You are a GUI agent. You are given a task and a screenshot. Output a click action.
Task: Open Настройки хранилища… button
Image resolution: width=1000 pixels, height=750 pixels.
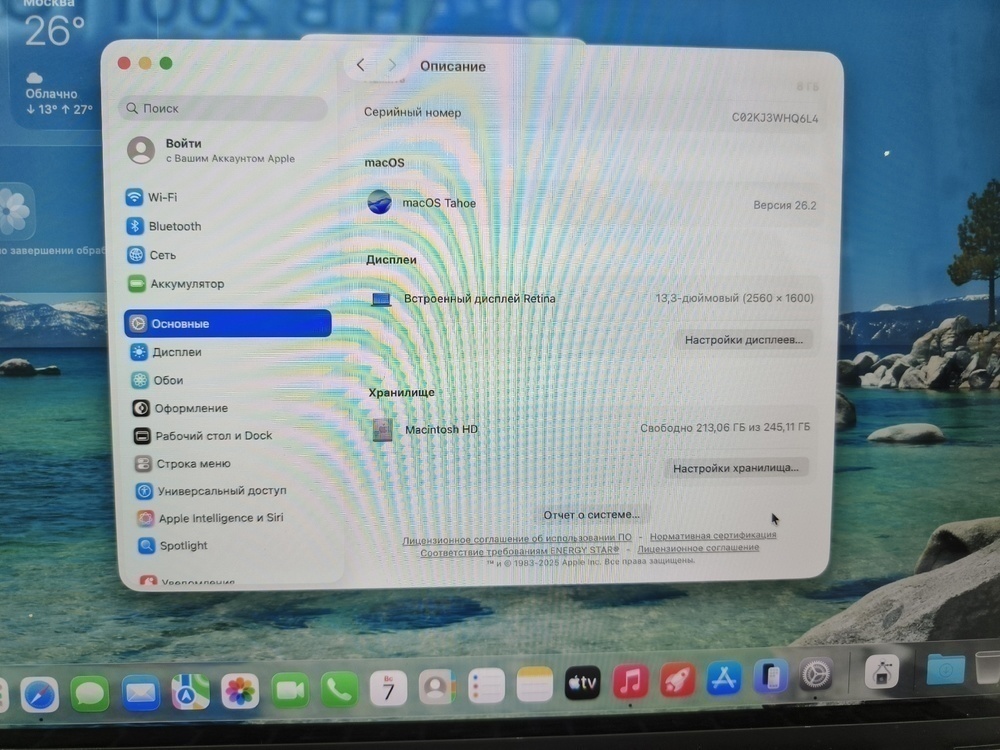click(735, 468)
